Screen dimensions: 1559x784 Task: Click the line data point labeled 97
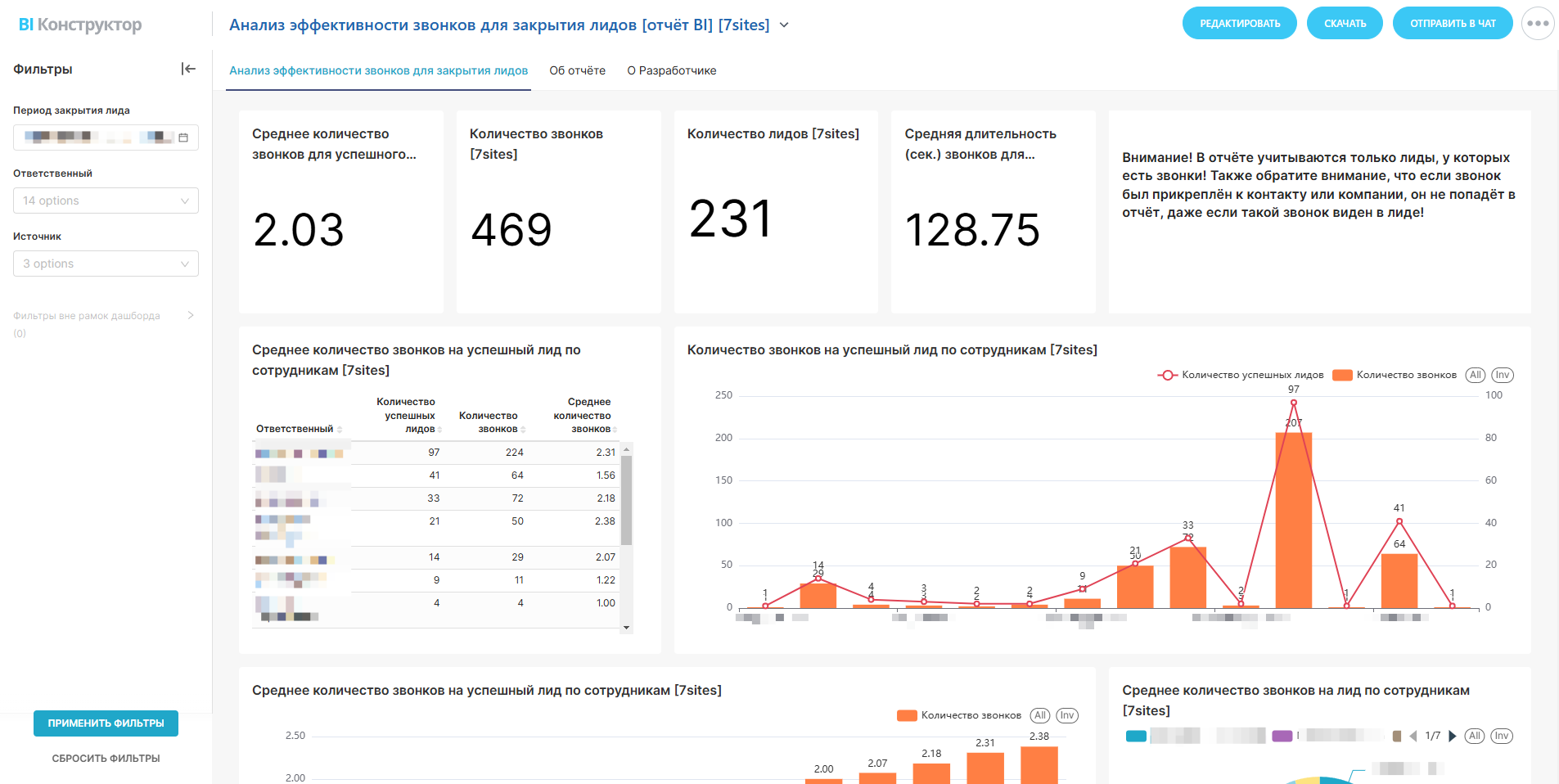(x=1294, y=402)
